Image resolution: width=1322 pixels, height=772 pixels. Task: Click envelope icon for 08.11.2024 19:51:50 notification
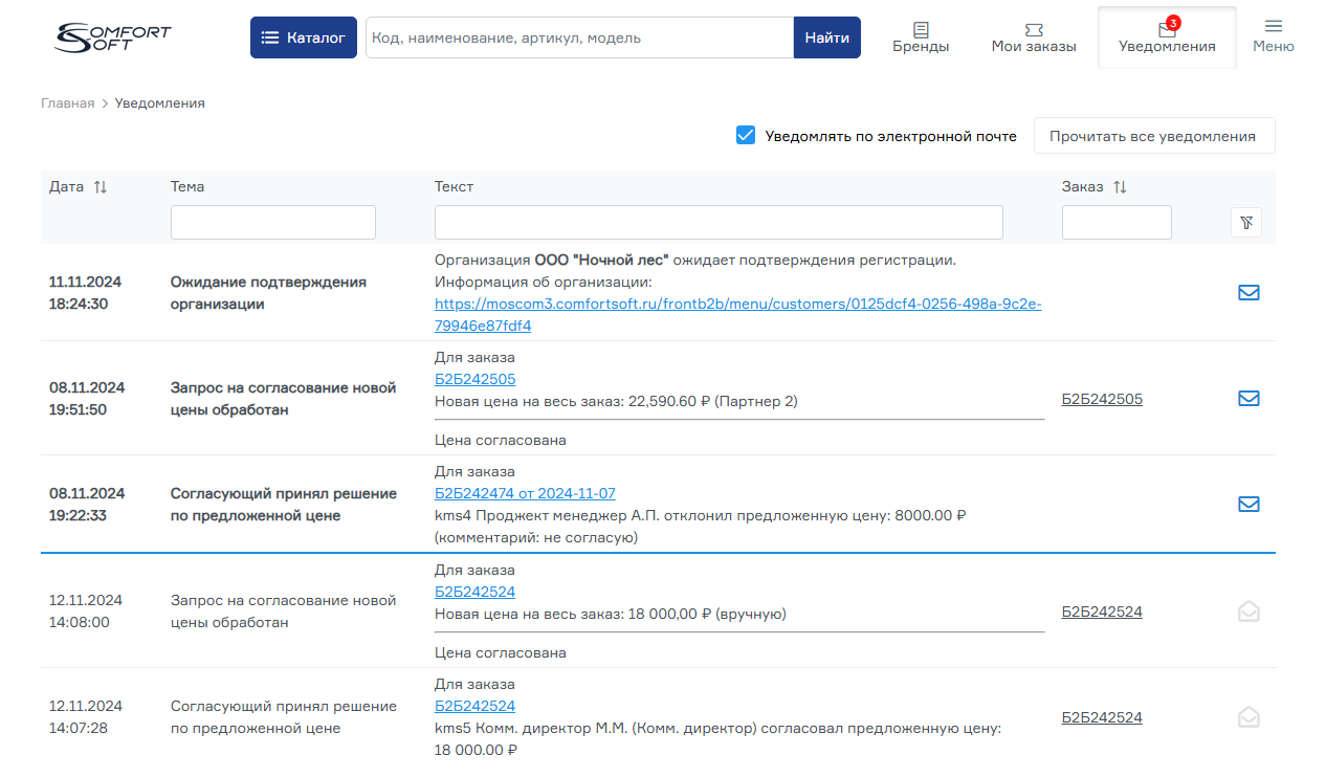point(1248,399)
